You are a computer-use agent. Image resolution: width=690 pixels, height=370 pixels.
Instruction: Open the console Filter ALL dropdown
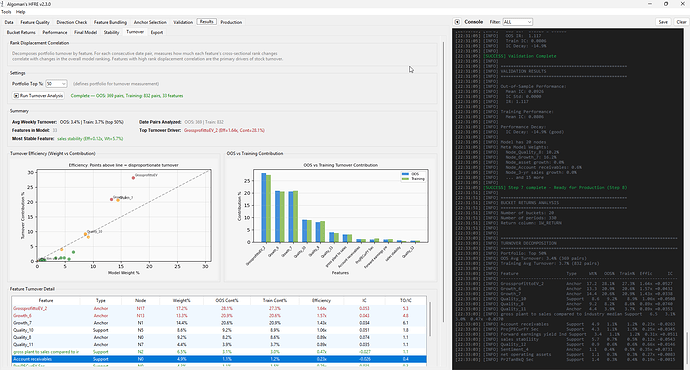point(518,22)
